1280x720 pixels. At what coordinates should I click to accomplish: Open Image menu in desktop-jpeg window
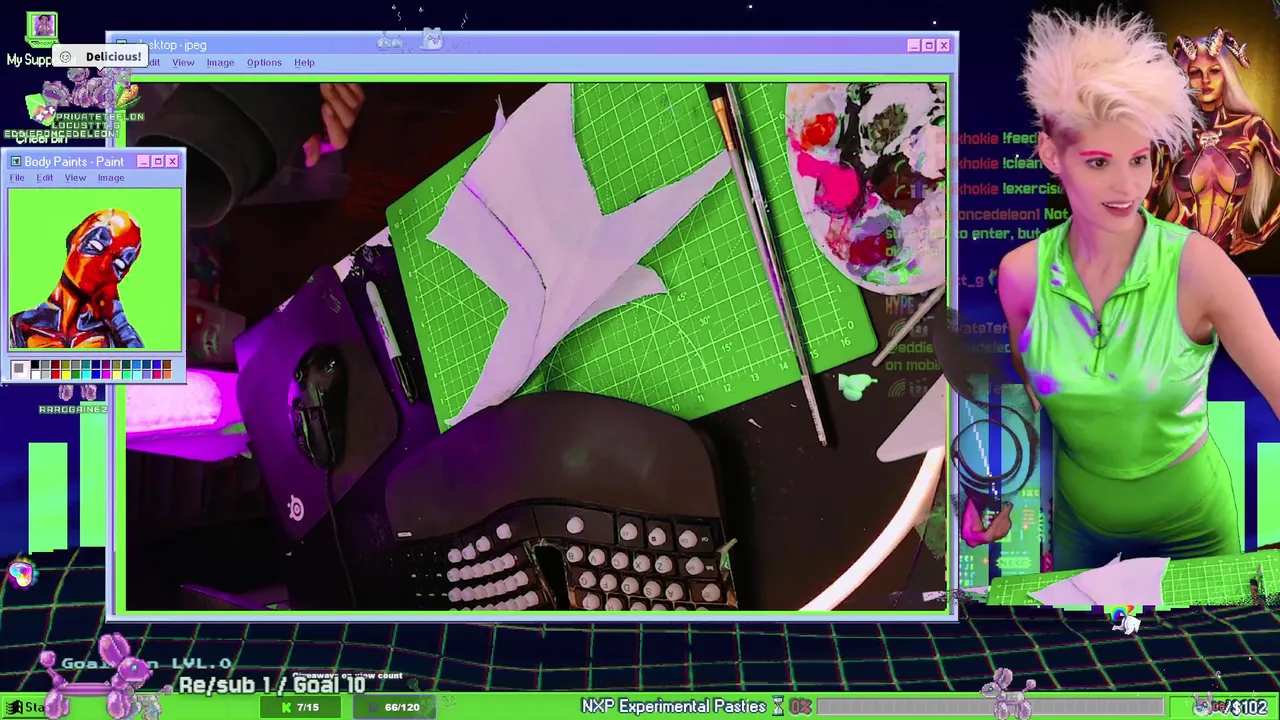(x=220, y=63)
